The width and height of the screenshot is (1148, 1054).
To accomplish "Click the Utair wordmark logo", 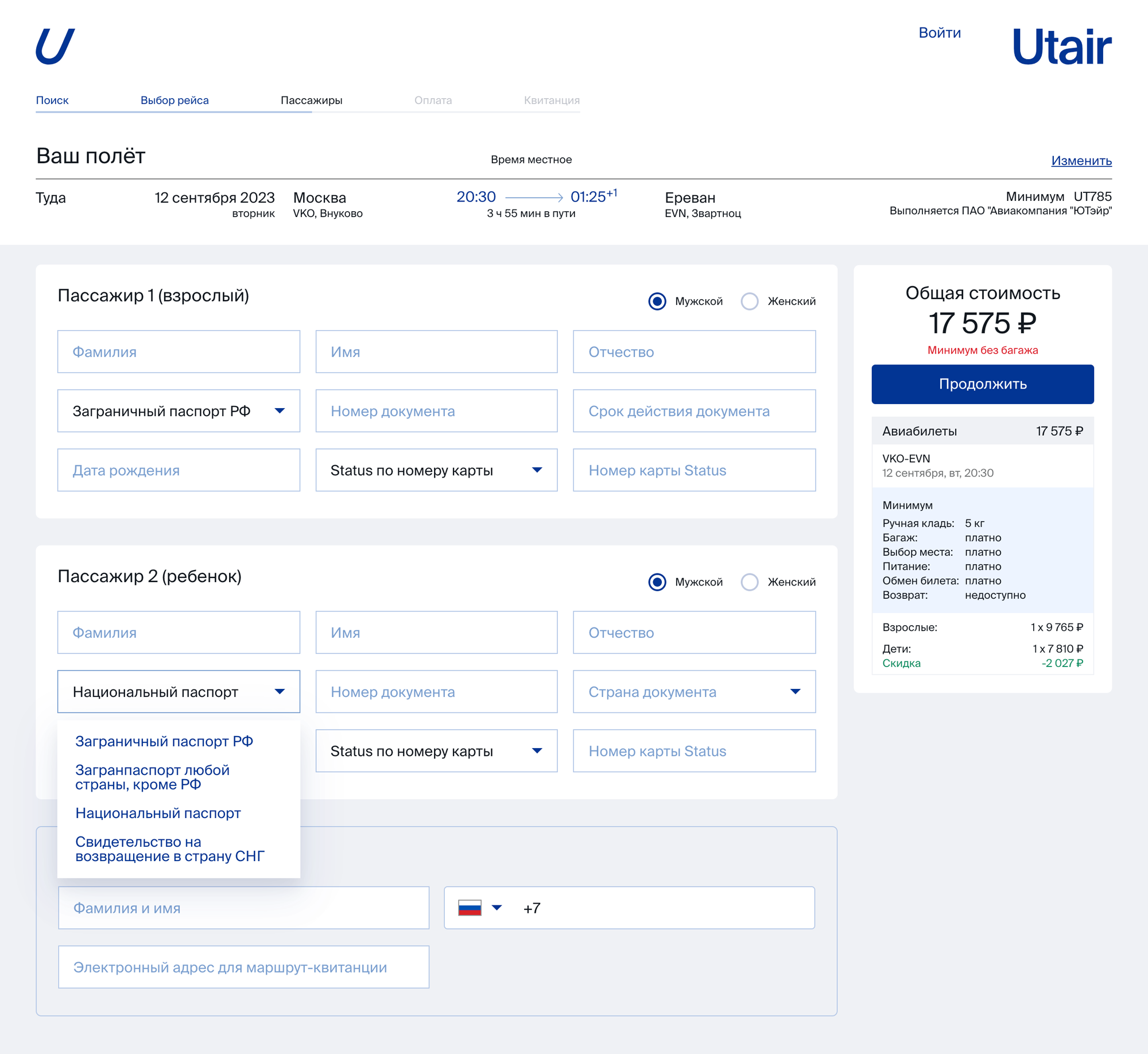I will (1062, 46).
